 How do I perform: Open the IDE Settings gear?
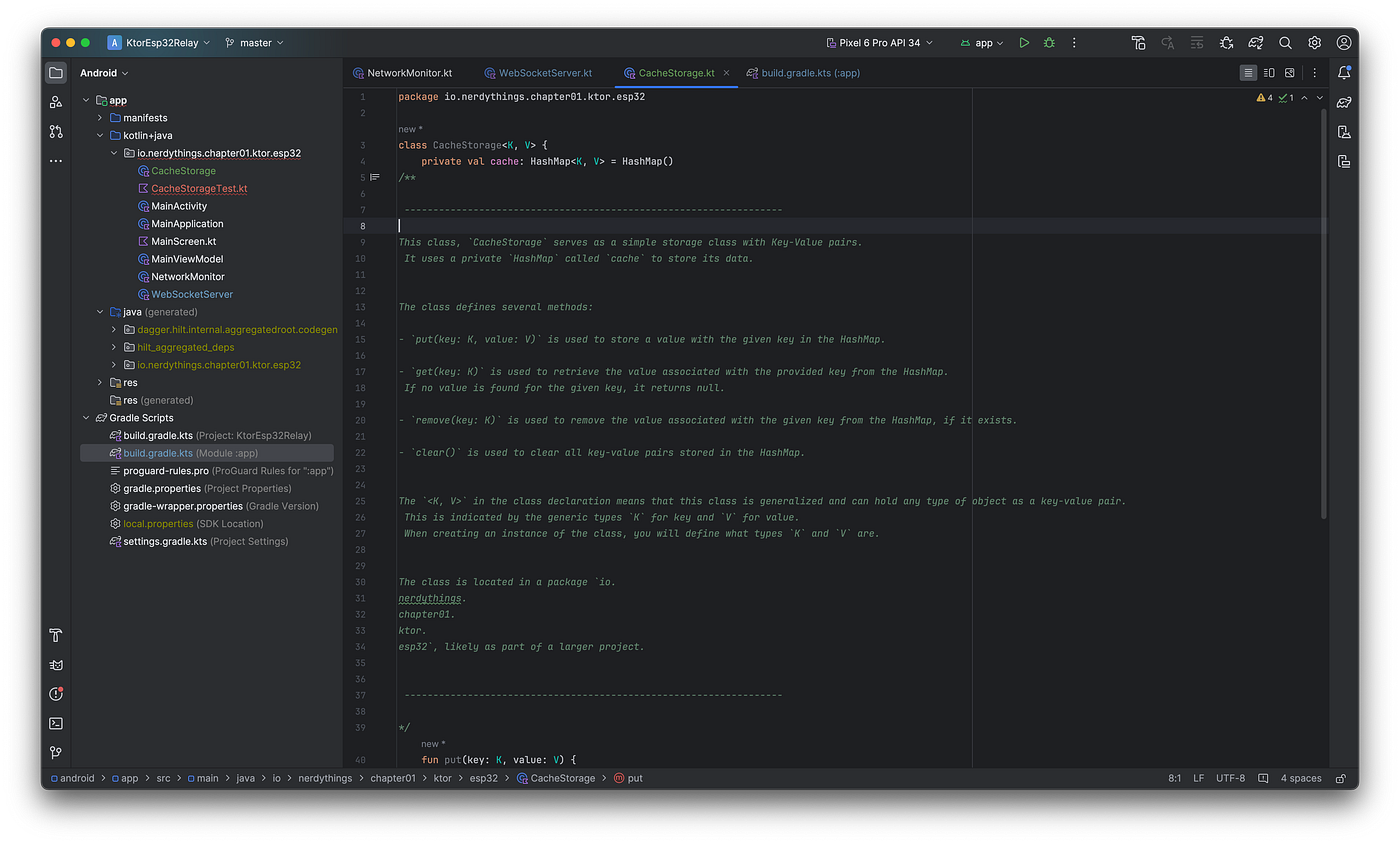pos(1315,43)
